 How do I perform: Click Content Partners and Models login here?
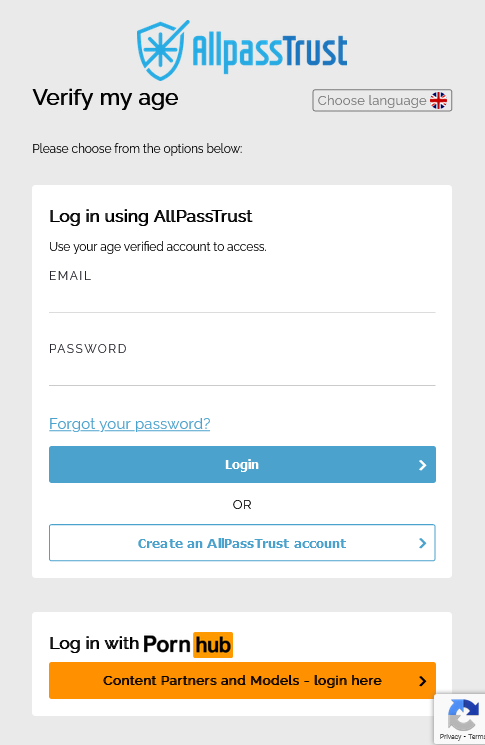pyautogui.click(x=242, y=681)
